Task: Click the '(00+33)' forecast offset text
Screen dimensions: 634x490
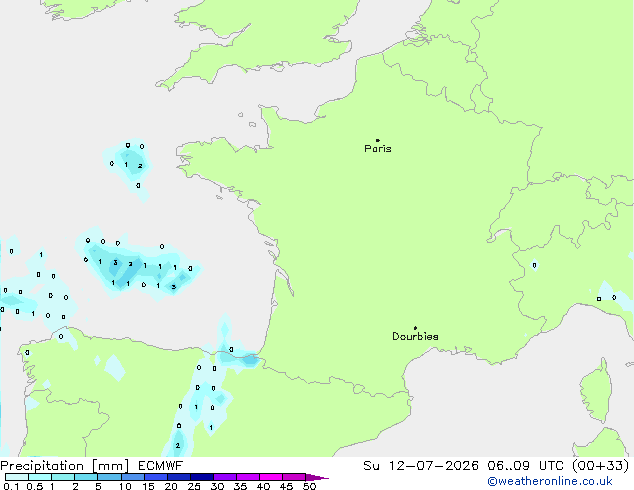Action: point(601,466)
